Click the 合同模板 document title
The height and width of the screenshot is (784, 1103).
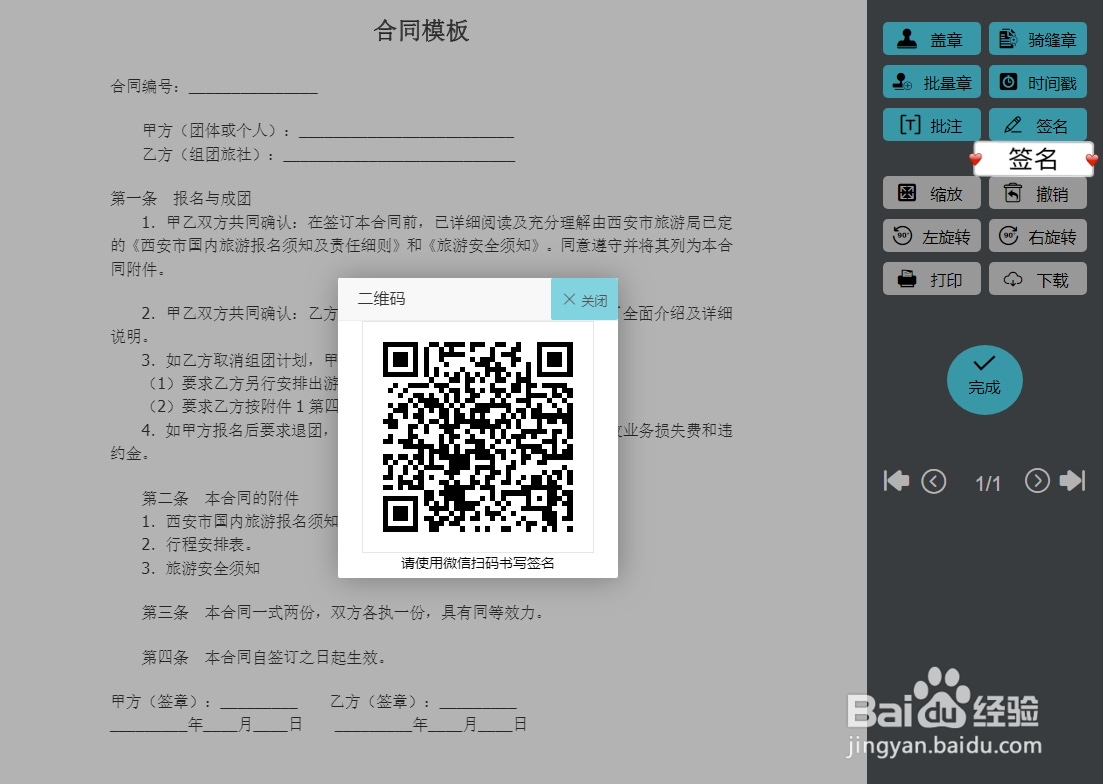[x=421, y=30]
